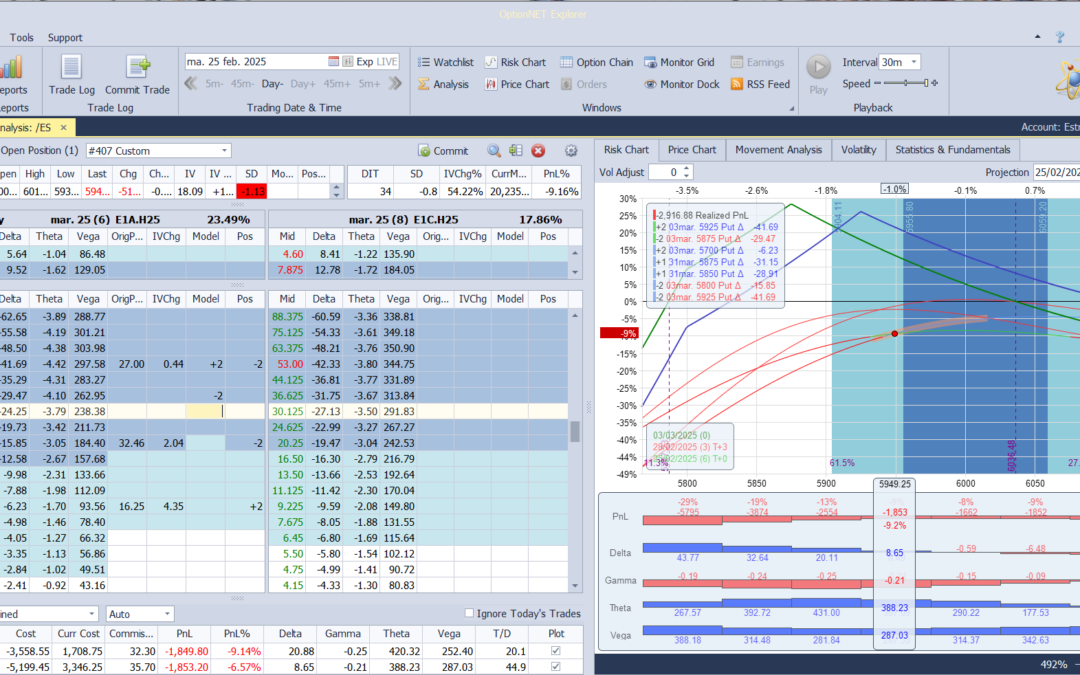This screenshot has height=675, width=1080.
Task: Step back 45 minutes with 45m-
Action: [x=242, y=84]
